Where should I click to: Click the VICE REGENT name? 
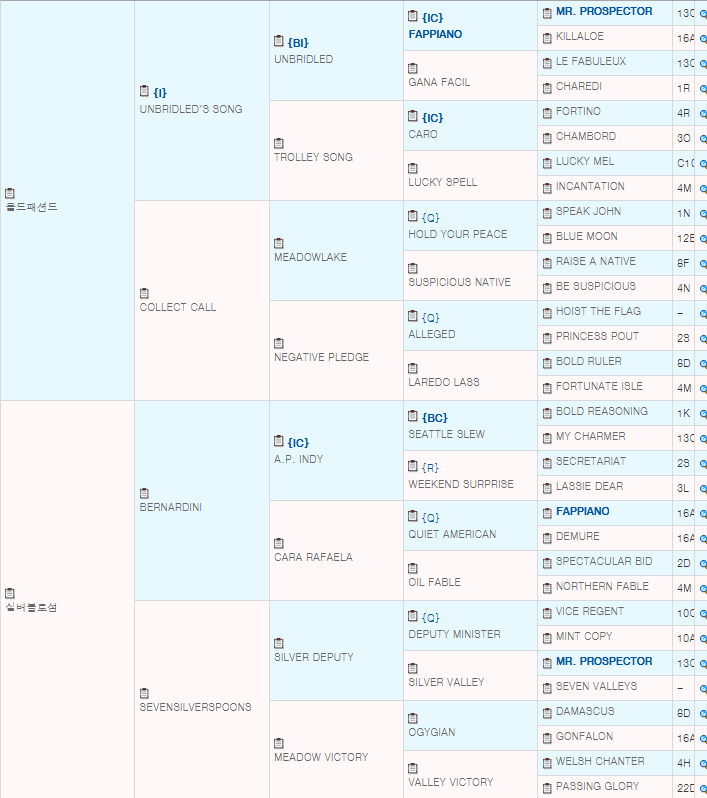[589, 611]
